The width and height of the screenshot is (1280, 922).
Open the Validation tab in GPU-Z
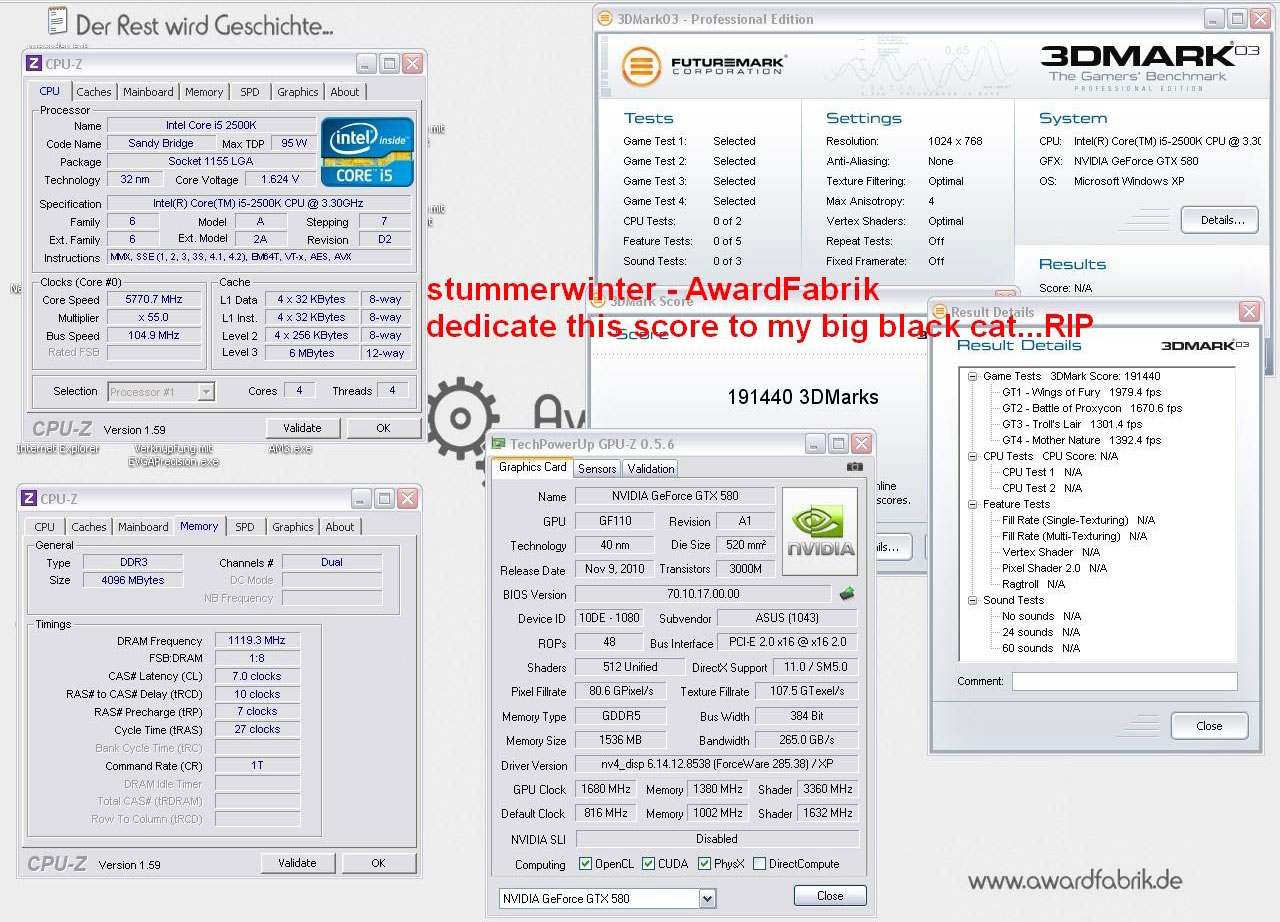651,469
